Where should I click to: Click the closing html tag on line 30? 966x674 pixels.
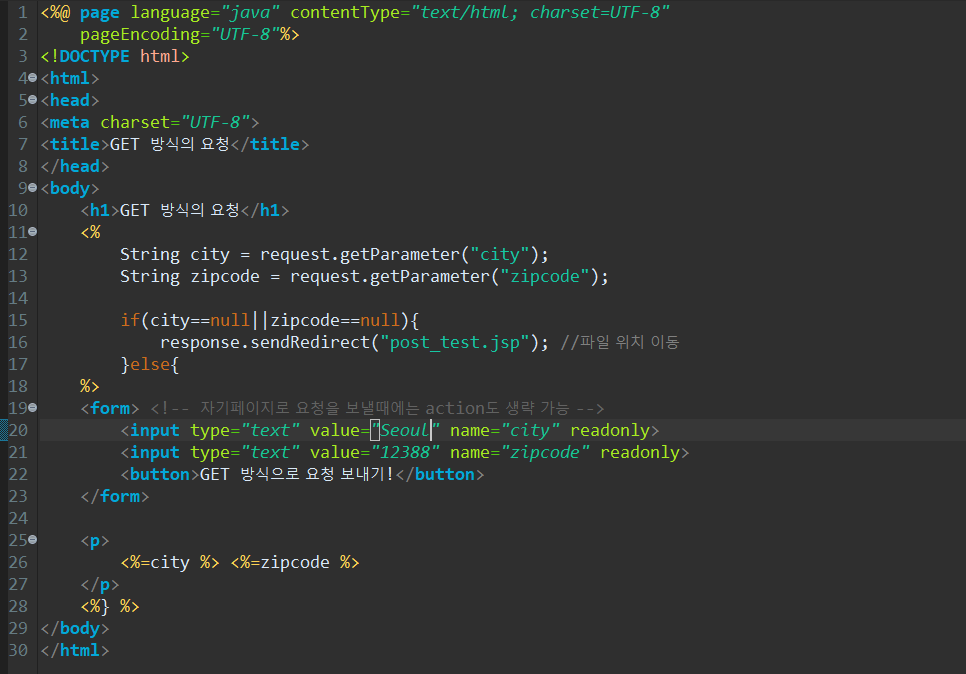tap(75, 651)
